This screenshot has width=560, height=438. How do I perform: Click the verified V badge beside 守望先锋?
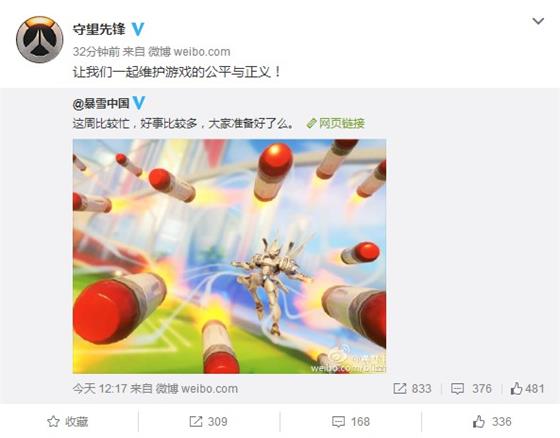[138, 29]
